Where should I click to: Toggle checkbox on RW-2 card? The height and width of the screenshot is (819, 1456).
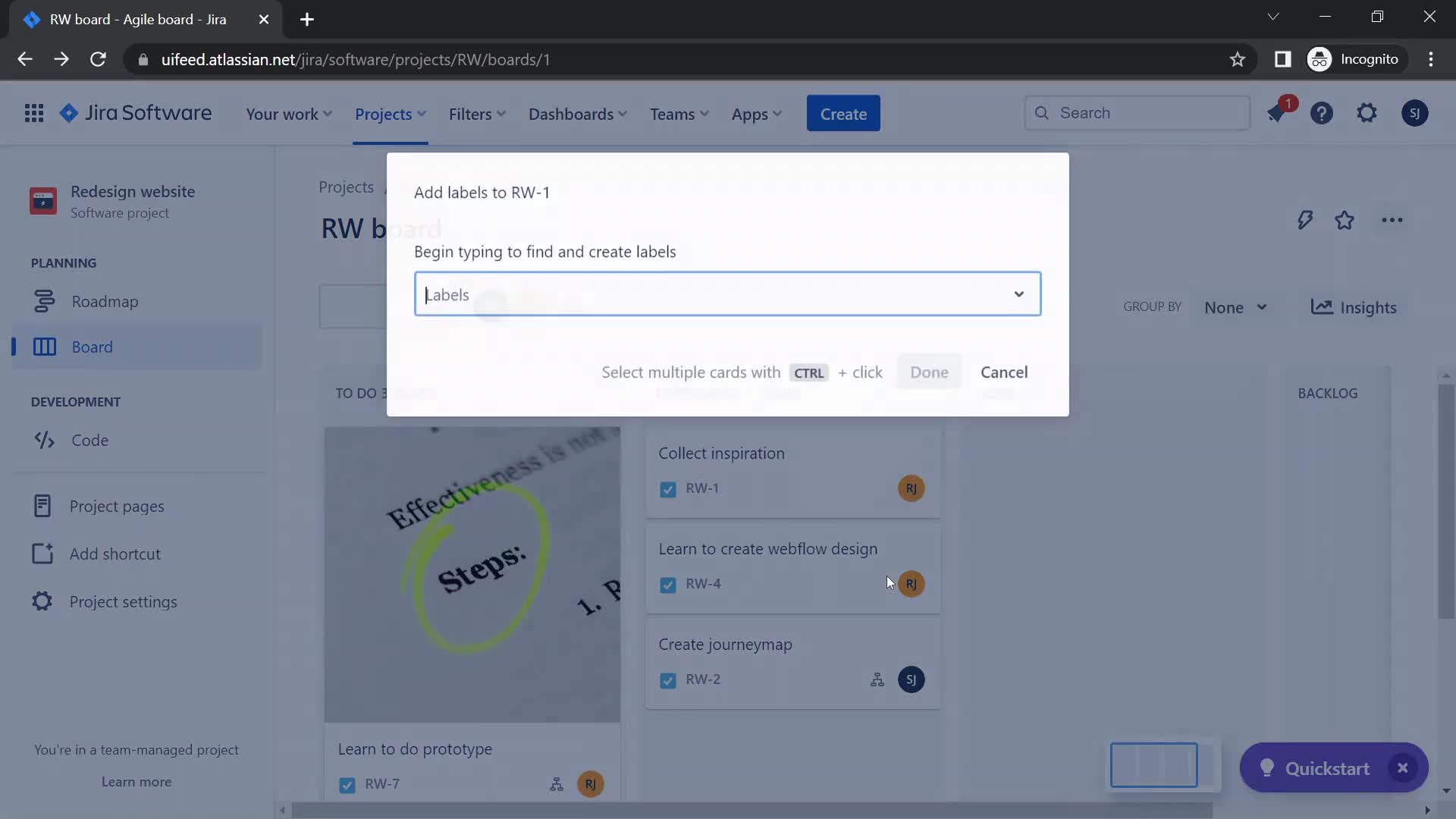coord(668,679)
